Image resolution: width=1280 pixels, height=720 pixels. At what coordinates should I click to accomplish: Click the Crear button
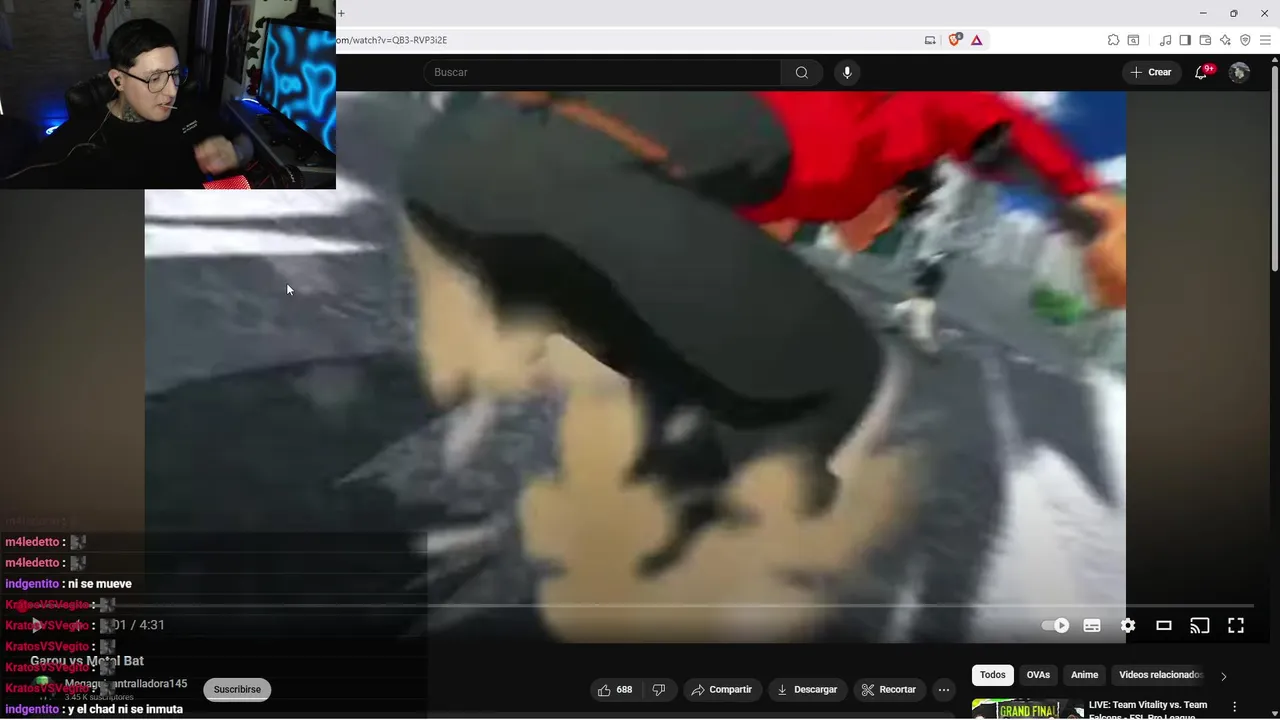point(1151,72)
